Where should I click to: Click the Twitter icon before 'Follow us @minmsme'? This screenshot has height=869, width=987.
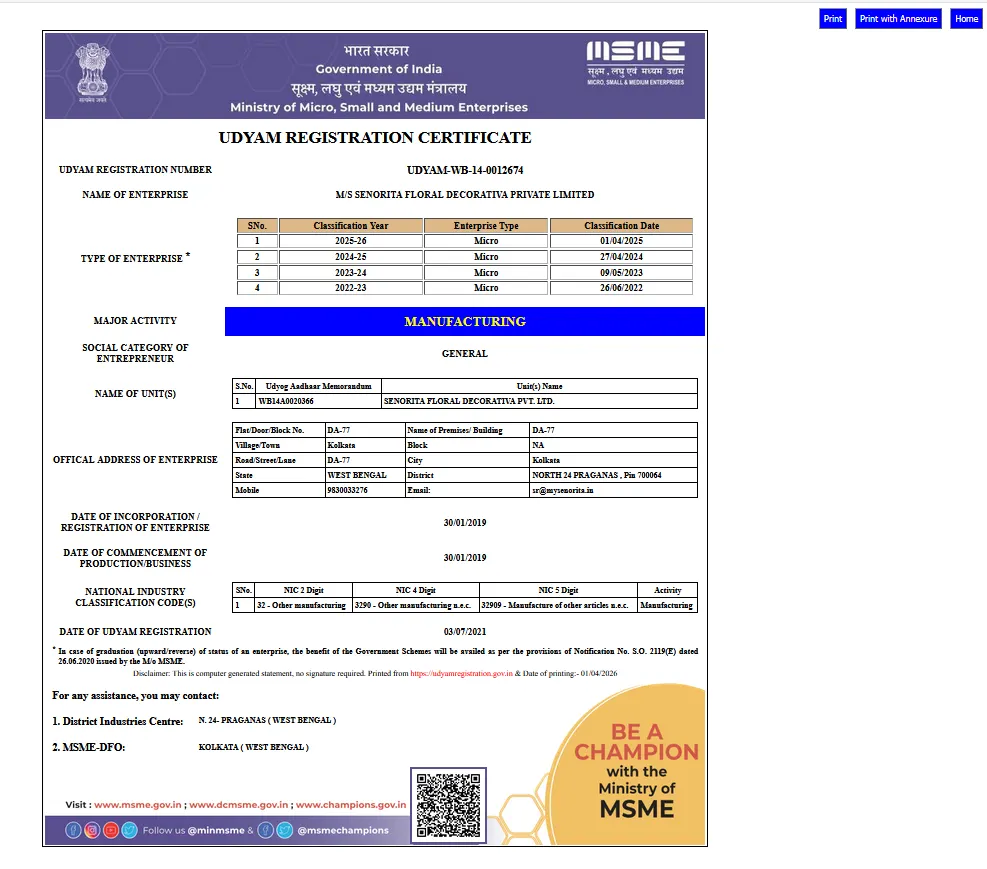click(130, 831)
